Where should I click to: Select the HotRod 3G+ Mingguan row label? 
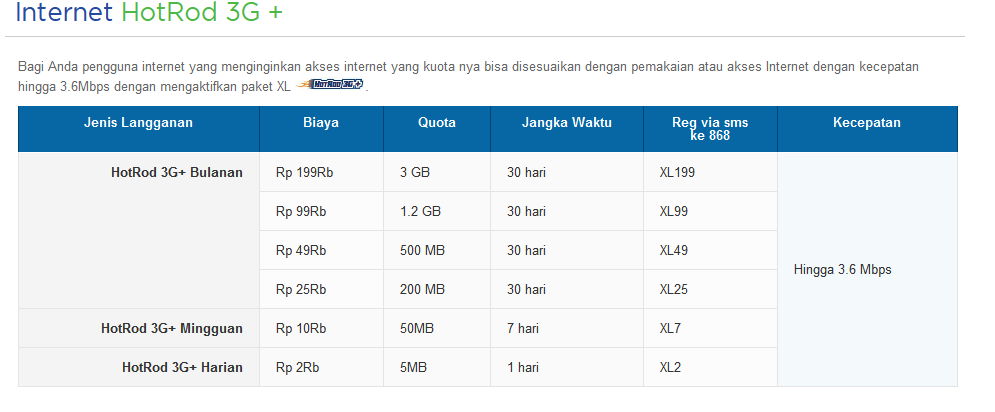[171, 329]
